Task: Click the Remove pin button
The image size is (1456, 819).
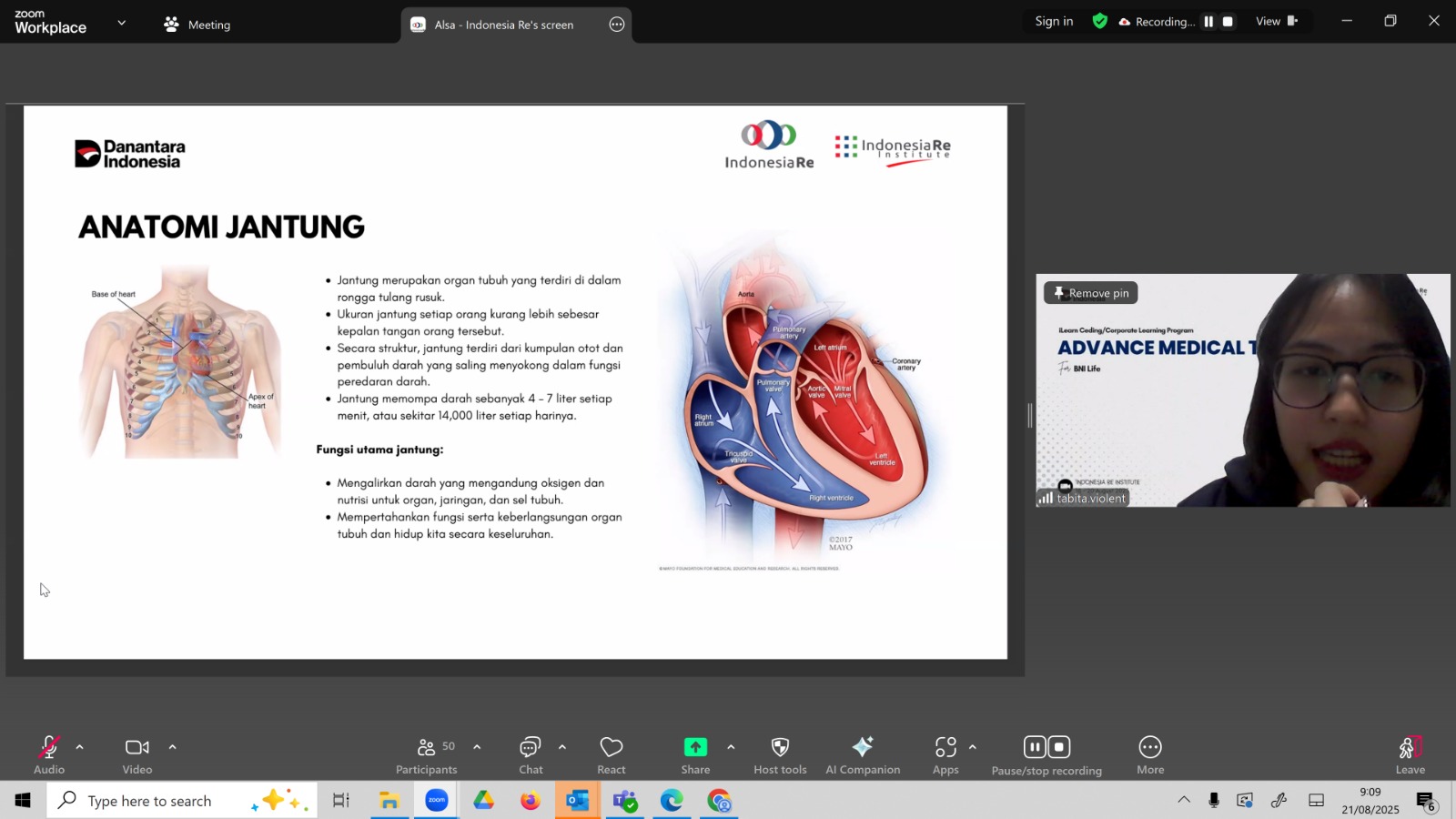Action: point(1091,293)
